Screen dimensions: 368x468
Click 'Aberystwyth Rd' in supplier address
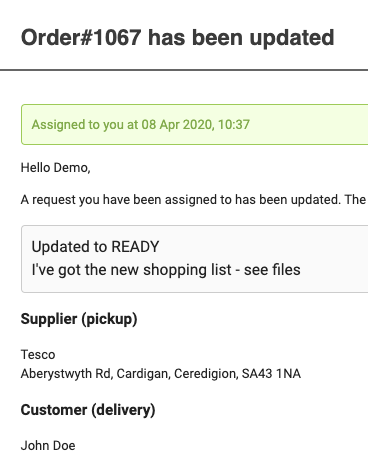66,374
